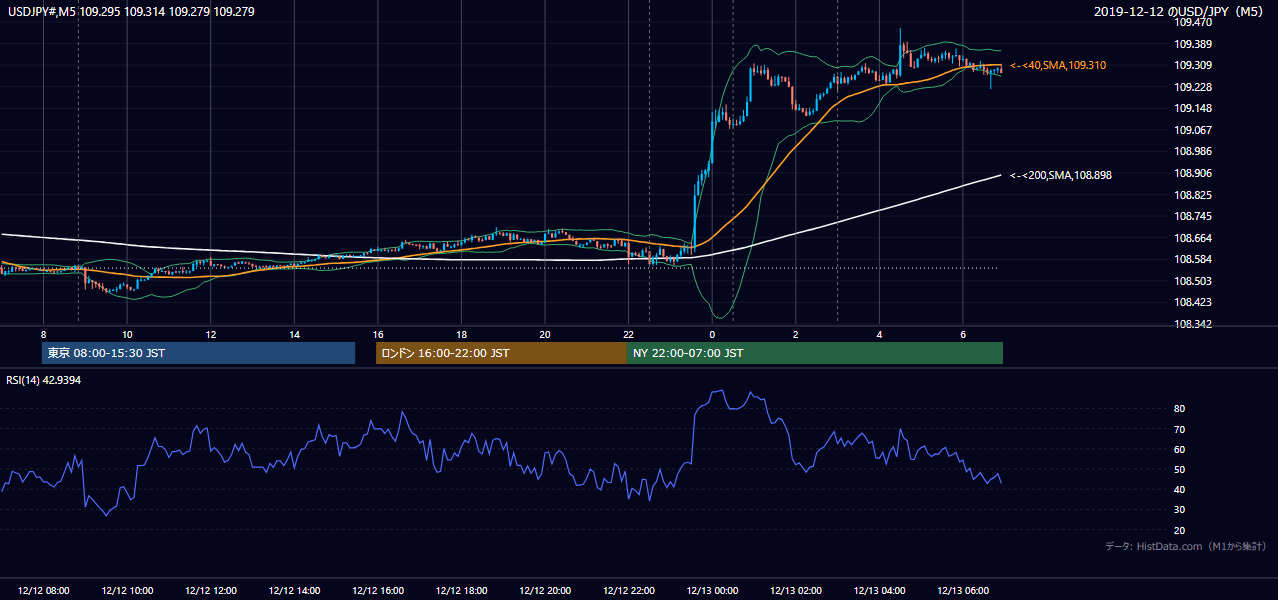The image size is (1278, 600).
Task: Click price axis value 108.584
Action: coord(1193,259)
